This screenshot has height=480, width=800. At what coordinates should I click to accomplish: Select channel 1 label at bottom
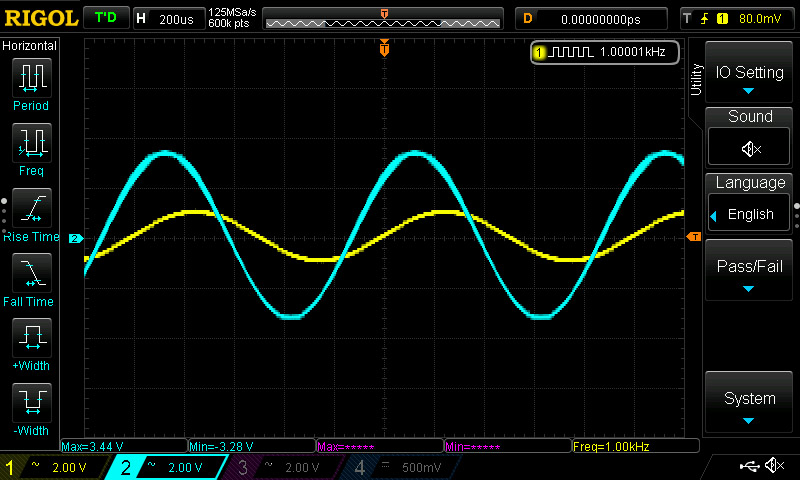[9, 467]
